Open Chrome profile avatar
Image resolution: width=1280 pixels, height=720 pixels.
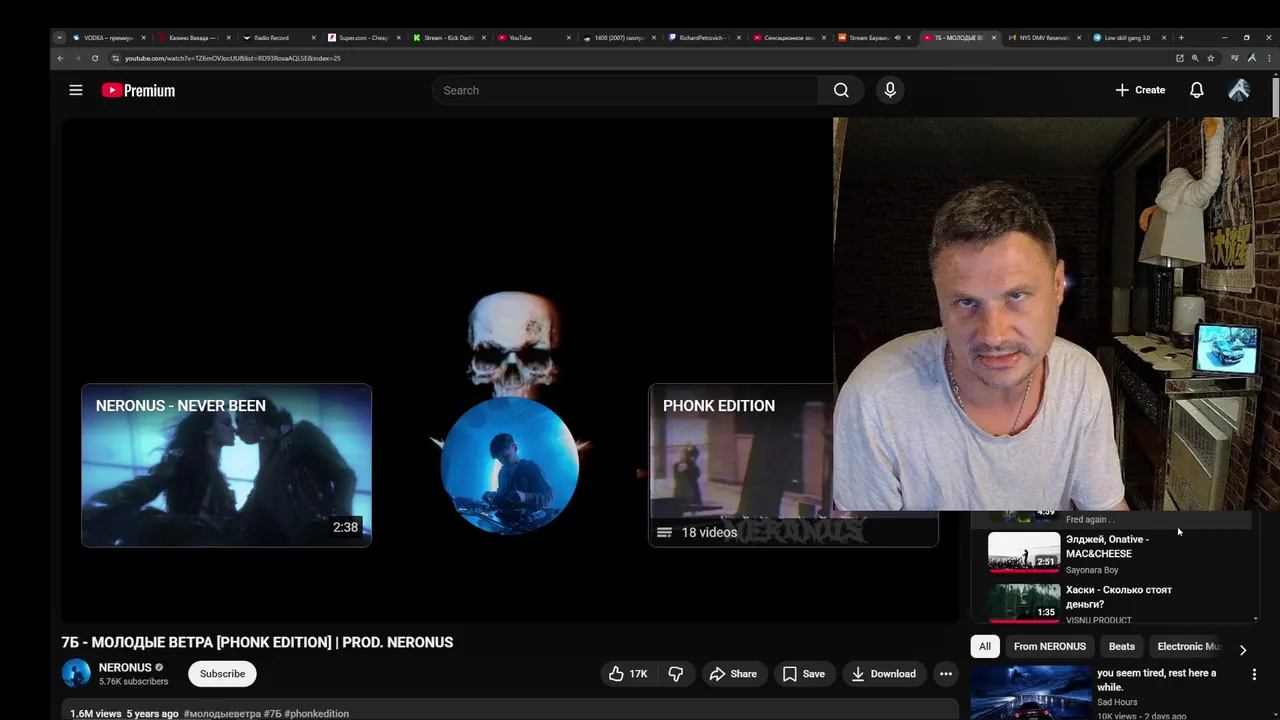tap(1252, 58)
